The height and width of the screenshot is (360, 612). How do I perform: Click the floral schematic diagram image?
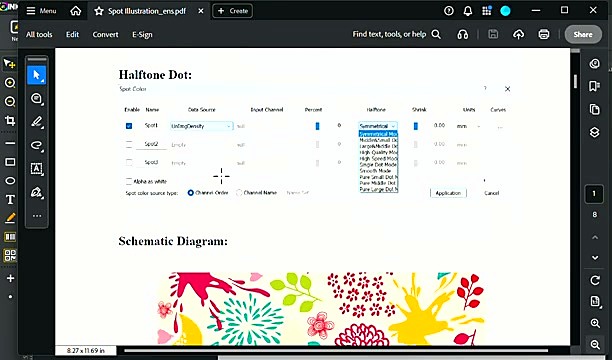[321, 308]
